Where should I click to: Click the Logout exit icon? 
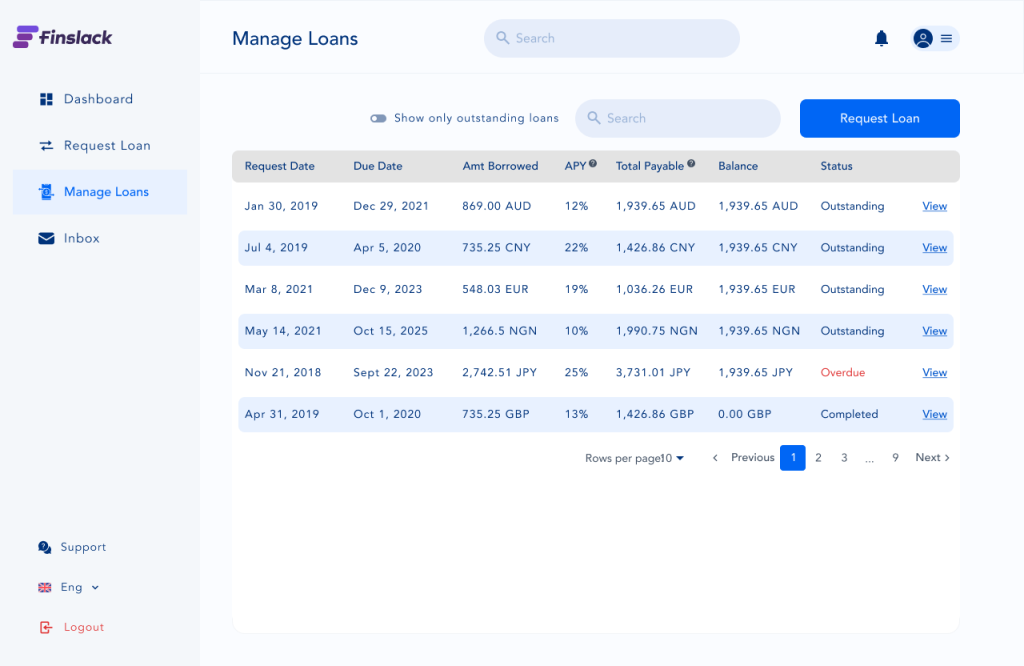coord(44,626)
